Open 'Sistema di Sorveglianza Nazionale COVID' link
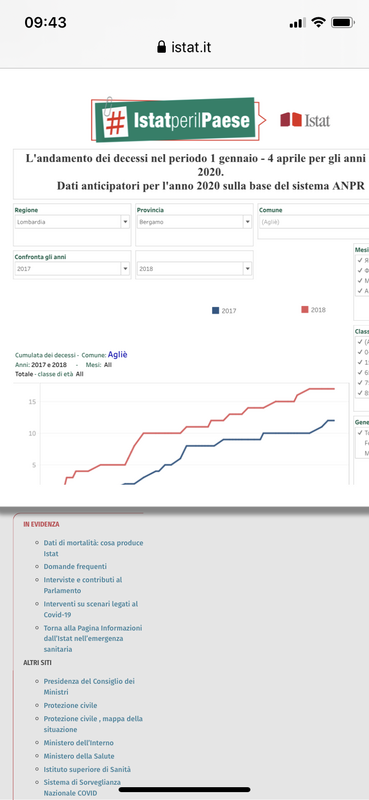This screenshot has width=369, height=800. pyautogui.click(x=83, y=788)
